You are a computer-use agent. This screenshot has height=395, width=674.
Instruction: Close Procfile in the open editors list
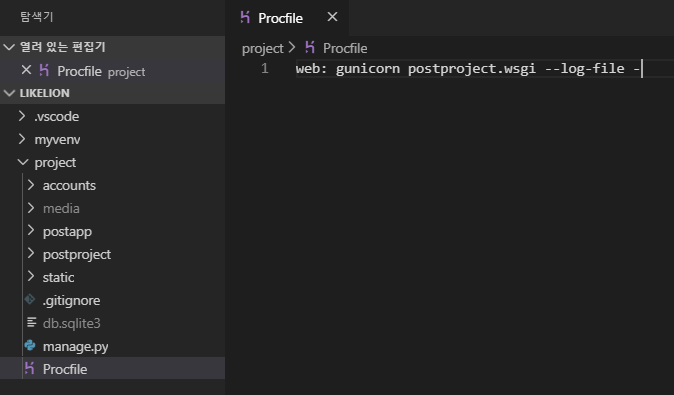click(26, 70)
